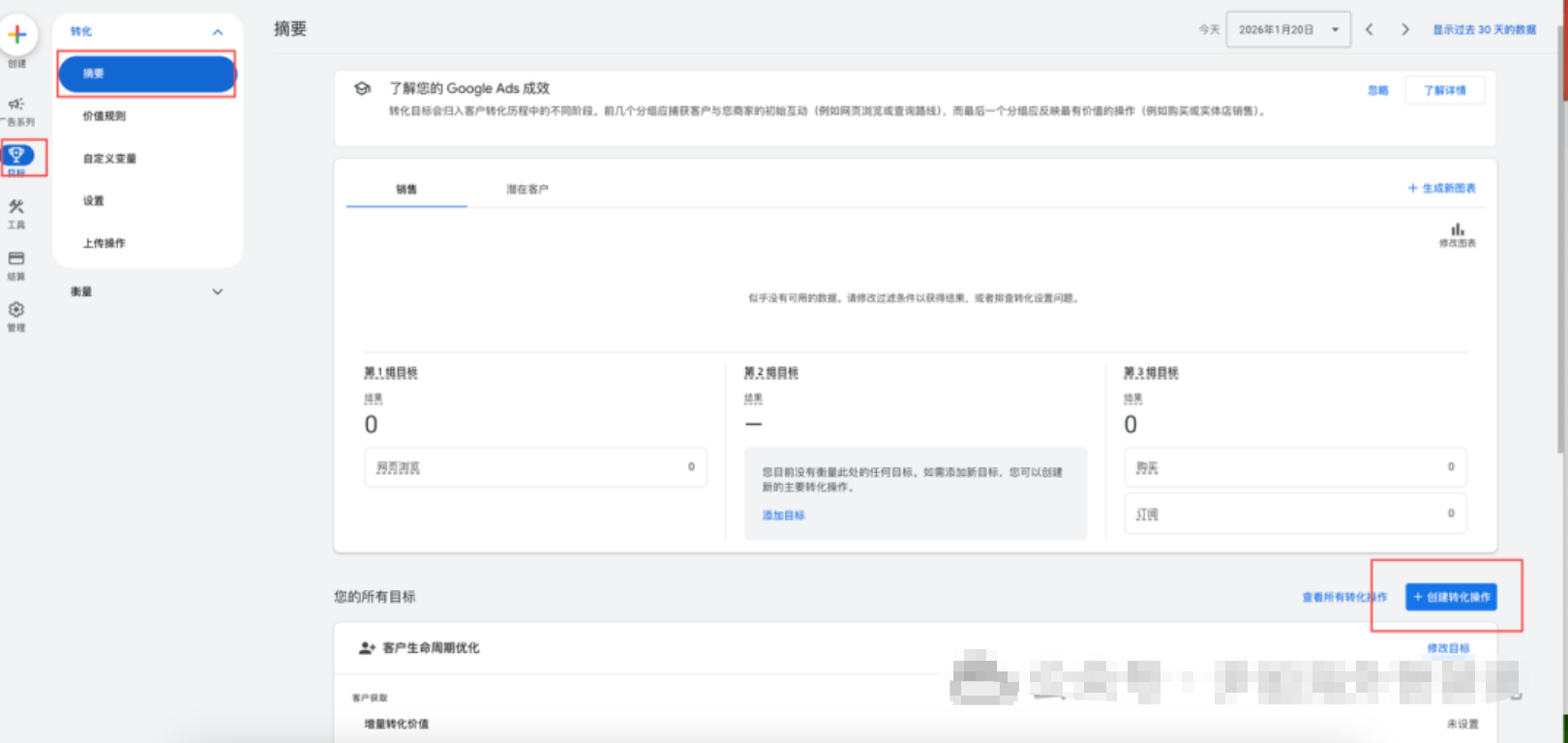The height and width of the screenshot is (743, 1568).
Task: Collapse the 转化 section chevron
Action: coord(218,32)
